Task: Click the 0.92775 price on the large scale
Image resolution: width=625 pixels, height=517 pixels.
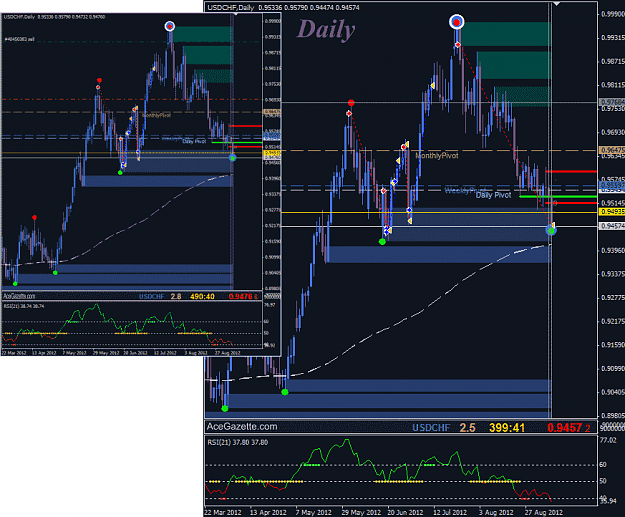Action: pyautogui.click(x=613, y=298)
